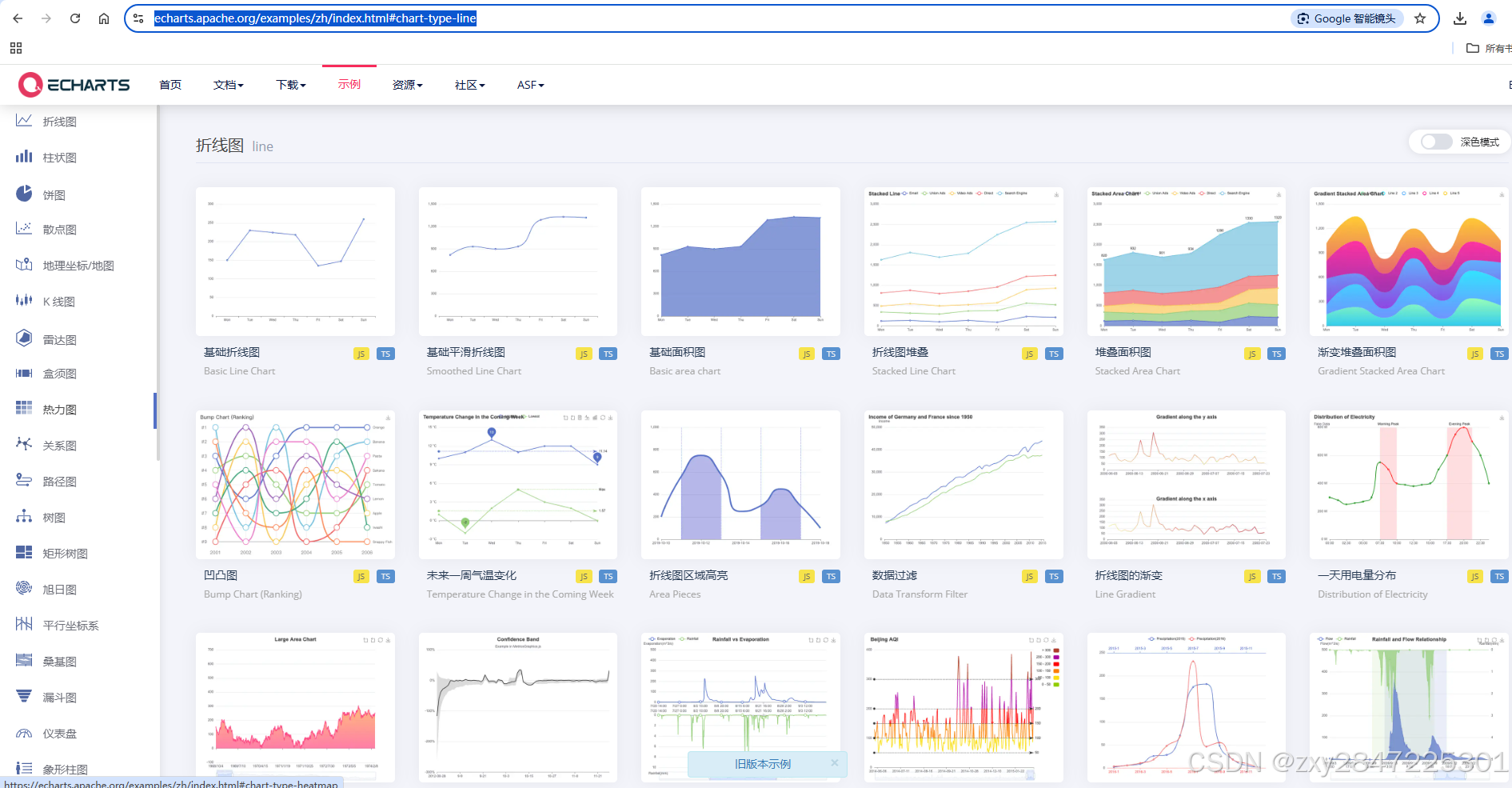Switch to the 首页 menu item

pyautogui.click(x=170, y=84)
